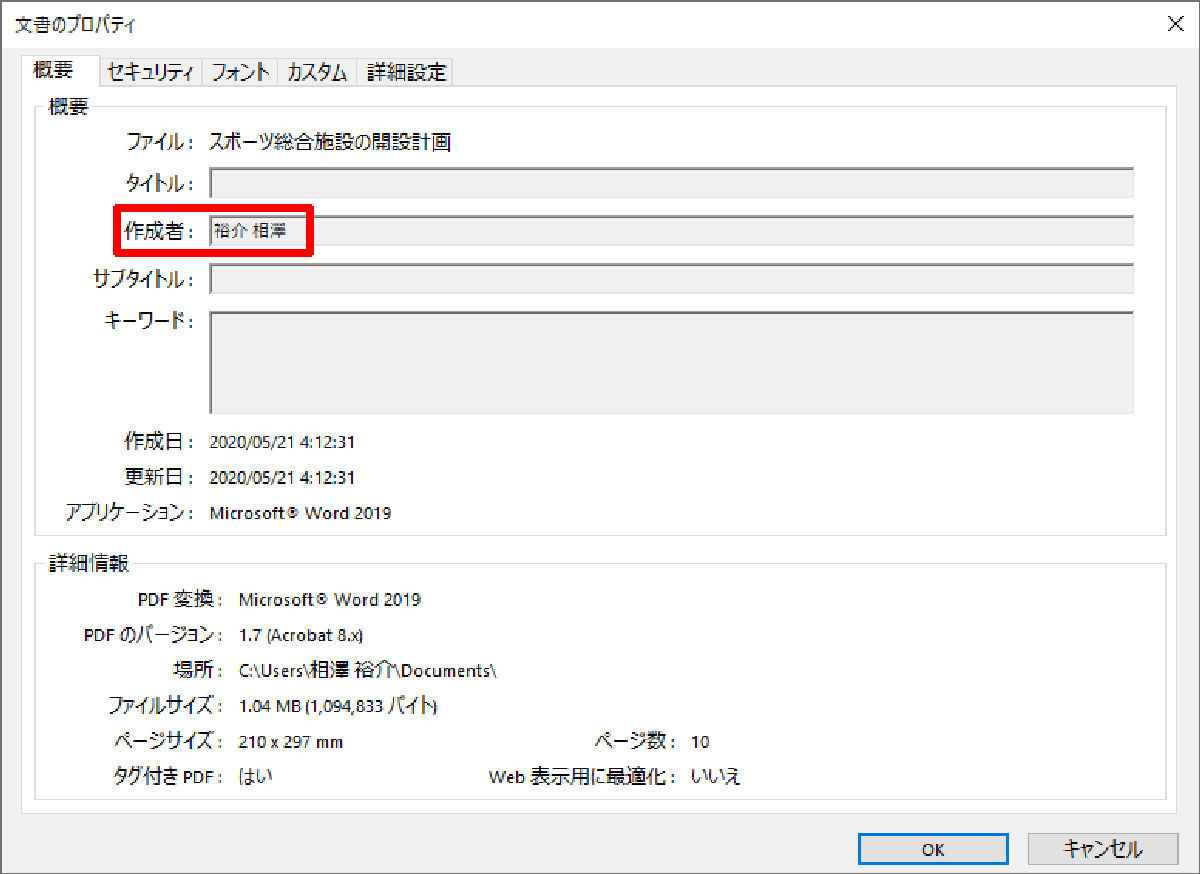Viewport: 1200px width, 874px height.
Task: Click アプリケーション value Microsoft® Word 2019
Action: 300,513
